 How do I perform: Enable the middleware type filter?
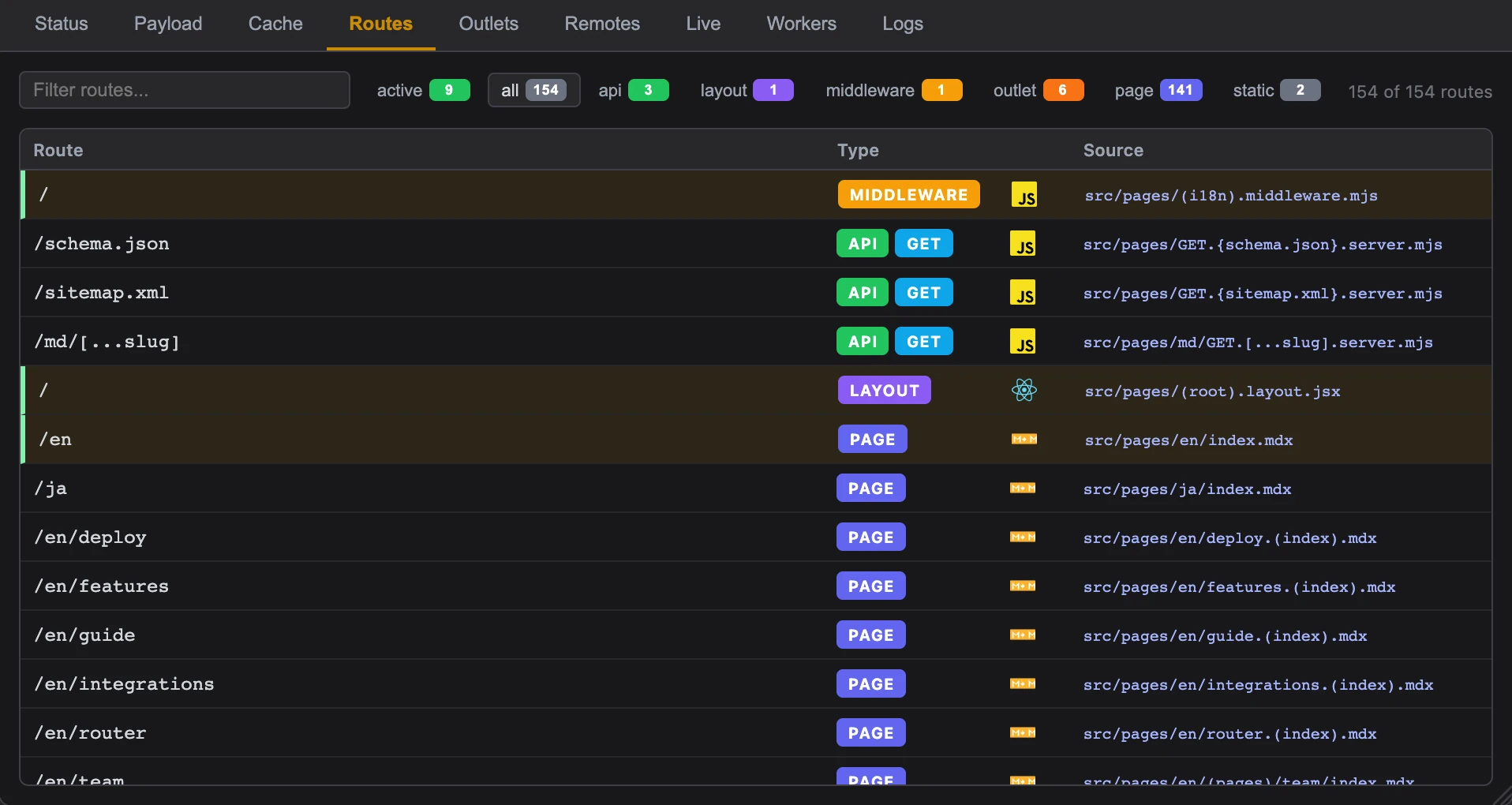893,91
